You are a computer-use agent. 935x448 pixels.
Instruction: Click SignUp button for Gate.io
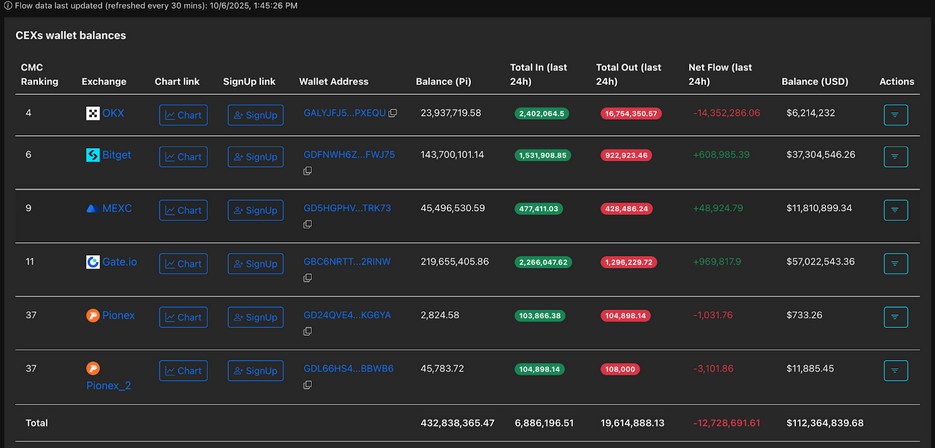(255, 264)
